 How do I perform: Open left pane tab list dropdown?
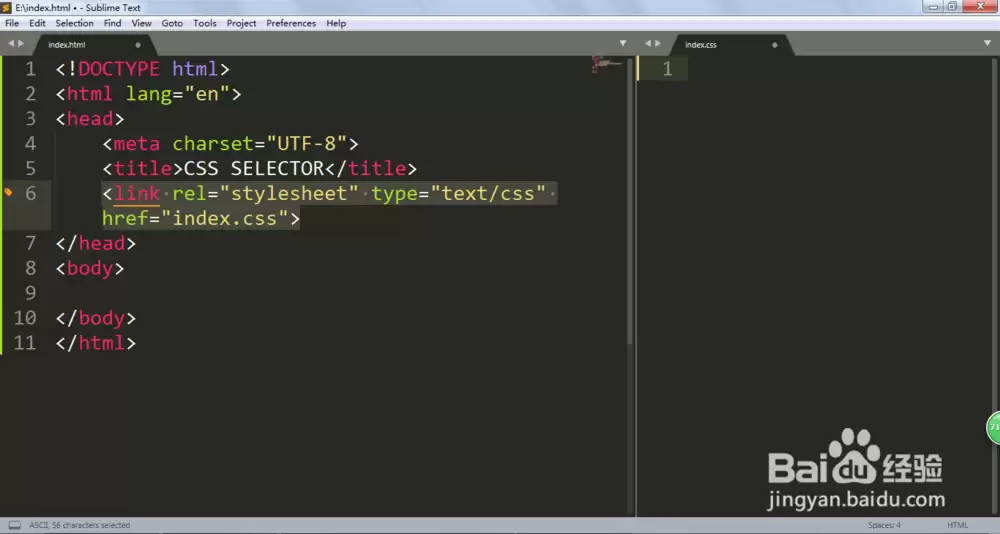click(622, 43)
